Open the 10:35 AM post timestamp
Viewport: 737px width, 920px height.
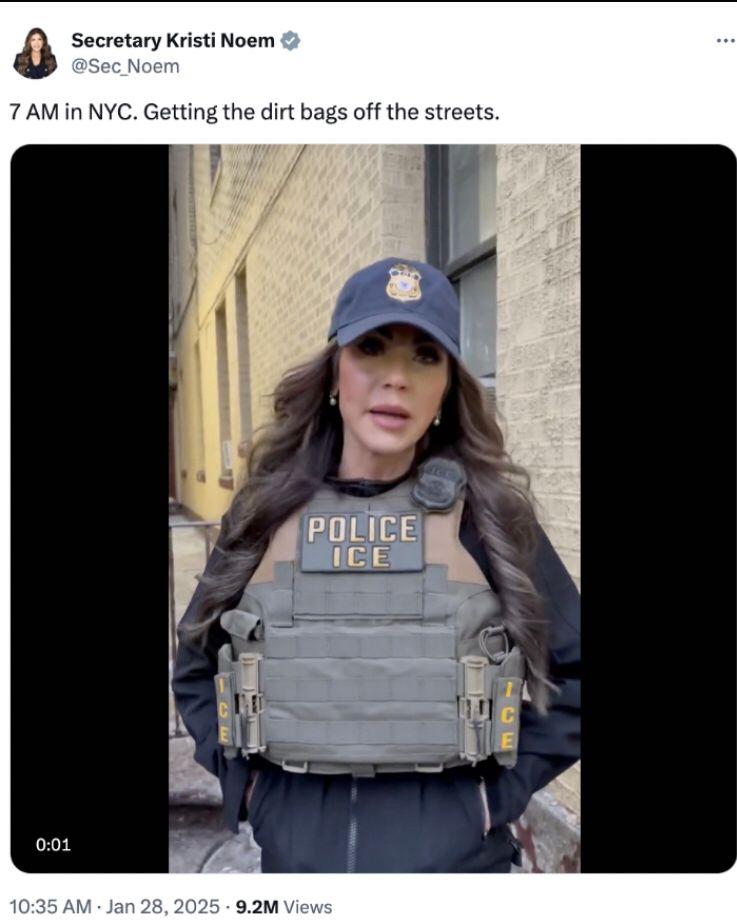click(50, 906)
